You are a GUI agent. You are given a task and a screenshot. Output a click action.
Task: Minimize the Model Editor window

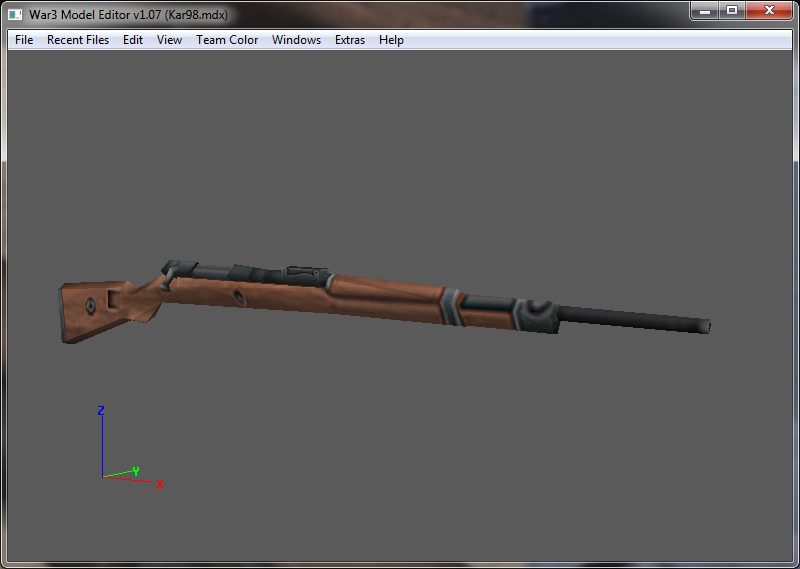click(x=705, y=10)
